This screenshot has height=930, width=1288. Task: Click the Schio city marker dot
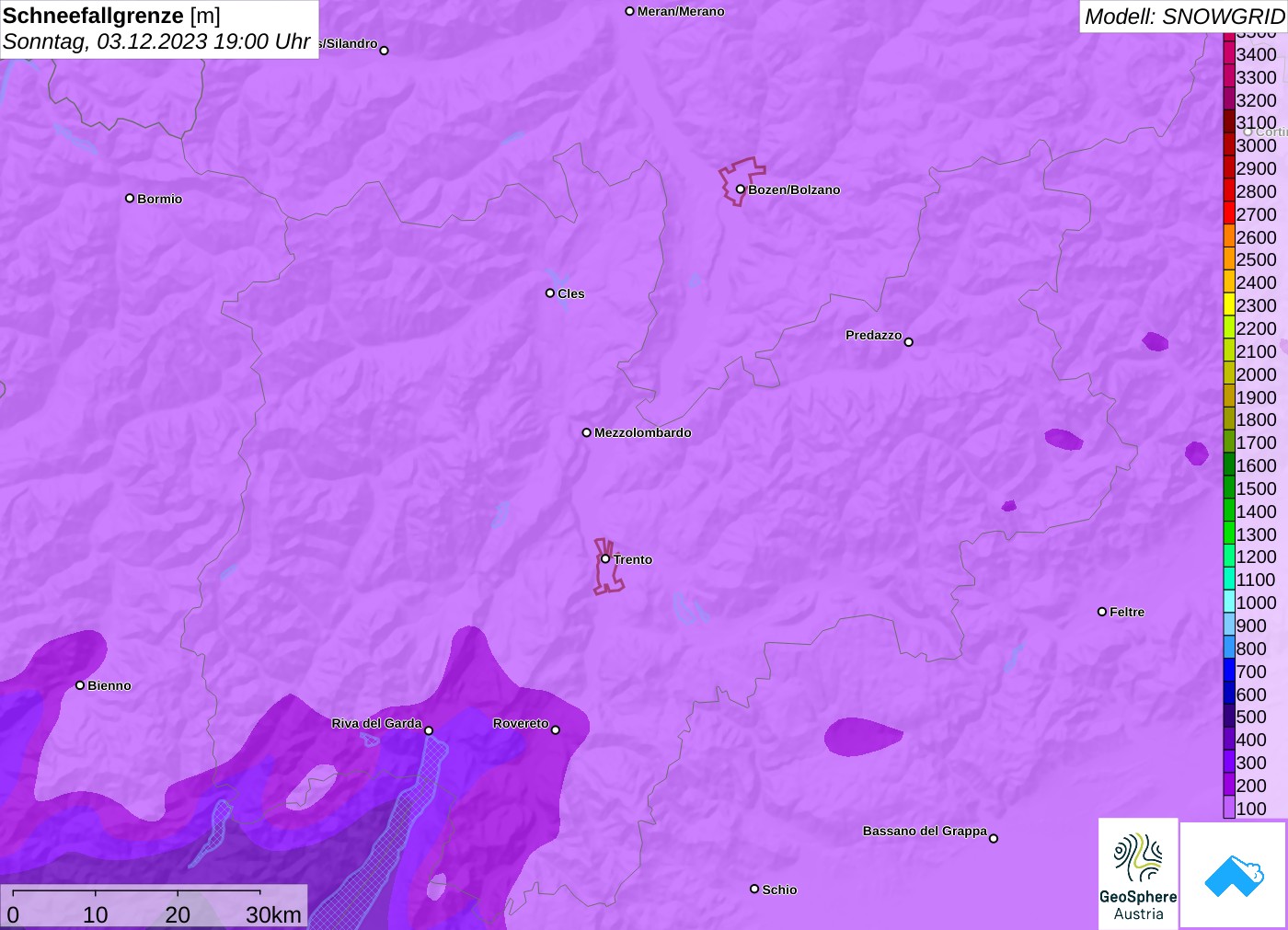(x=754, y=889)
